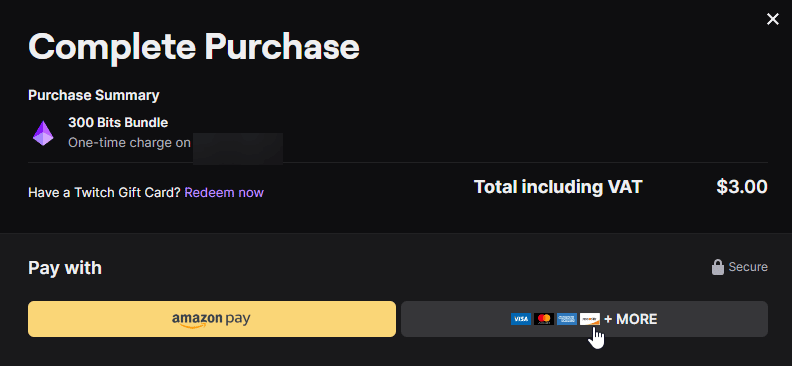This screenshot has width=792, height=366.
Task: Click the Mastercard logo icon
Action: point(543,319)
